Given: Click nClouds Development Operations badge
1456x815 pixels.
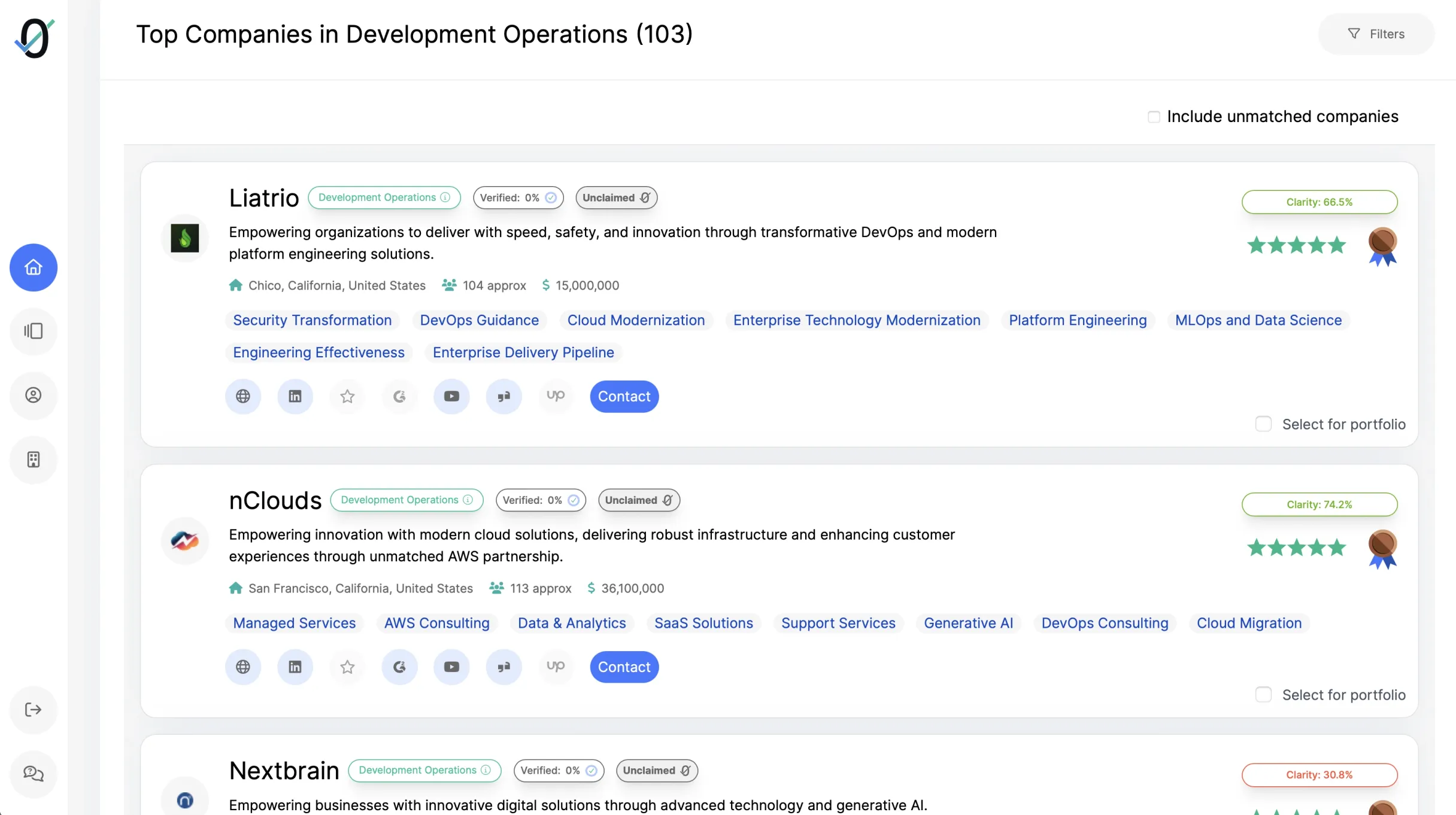Looking at the screenshot, I should click(x=407, y=500).
